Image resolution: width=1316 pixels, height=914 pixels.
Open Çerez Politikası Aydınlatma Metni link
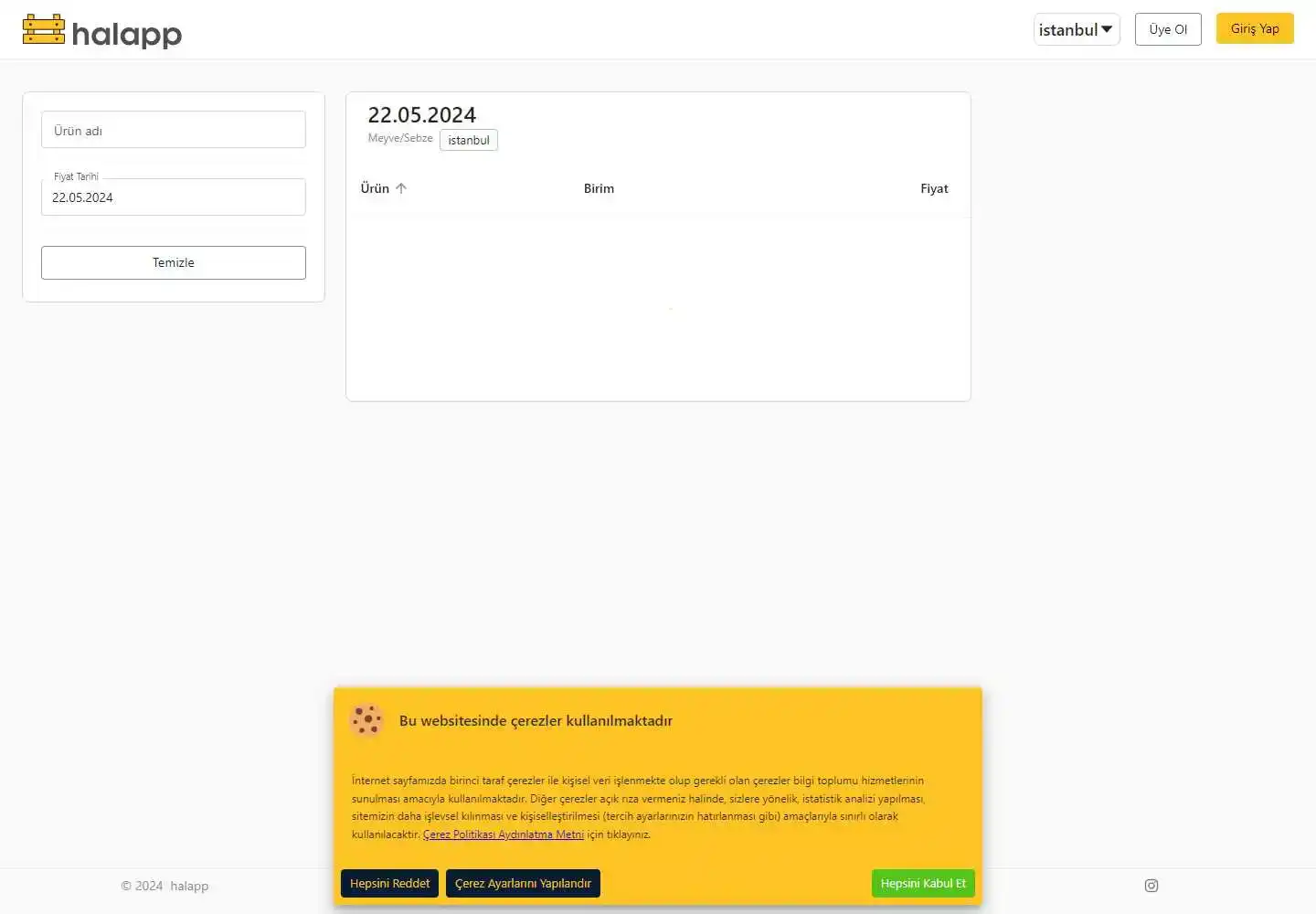pyautogui.click(x=504, y=834)
